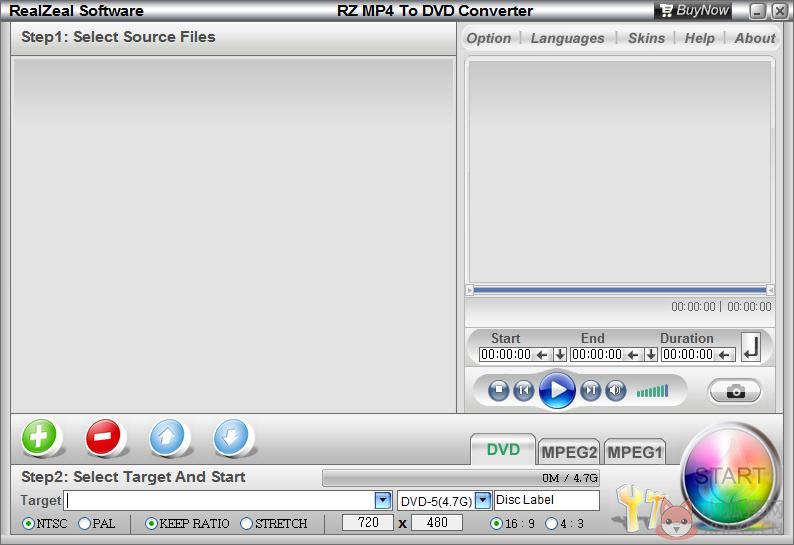The width and height of the screenshot is (794, 545).
Task: Click the BuyNow shopping cart button
Action: (x=694, y=10)
